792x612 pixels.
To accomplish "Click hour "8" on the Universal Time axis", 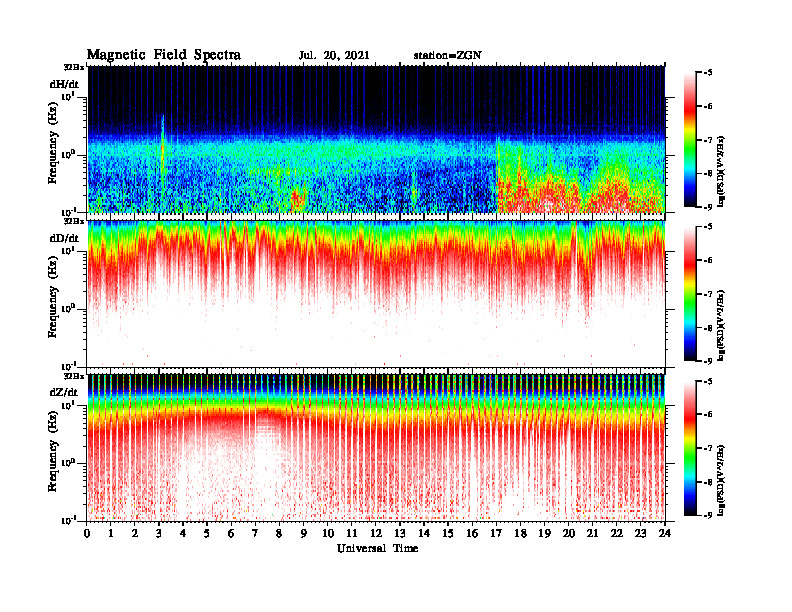I will tap(280, 533).
